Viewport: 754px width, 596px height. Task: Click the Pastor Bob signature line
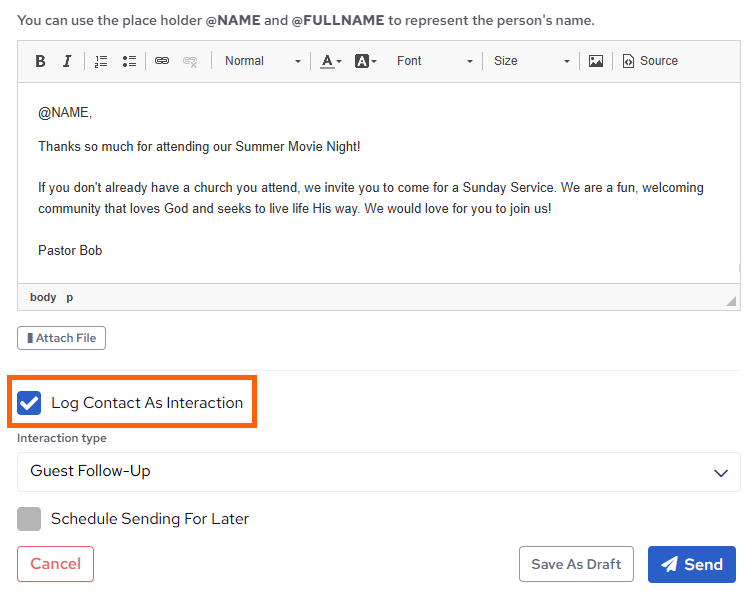coord(70,250)
